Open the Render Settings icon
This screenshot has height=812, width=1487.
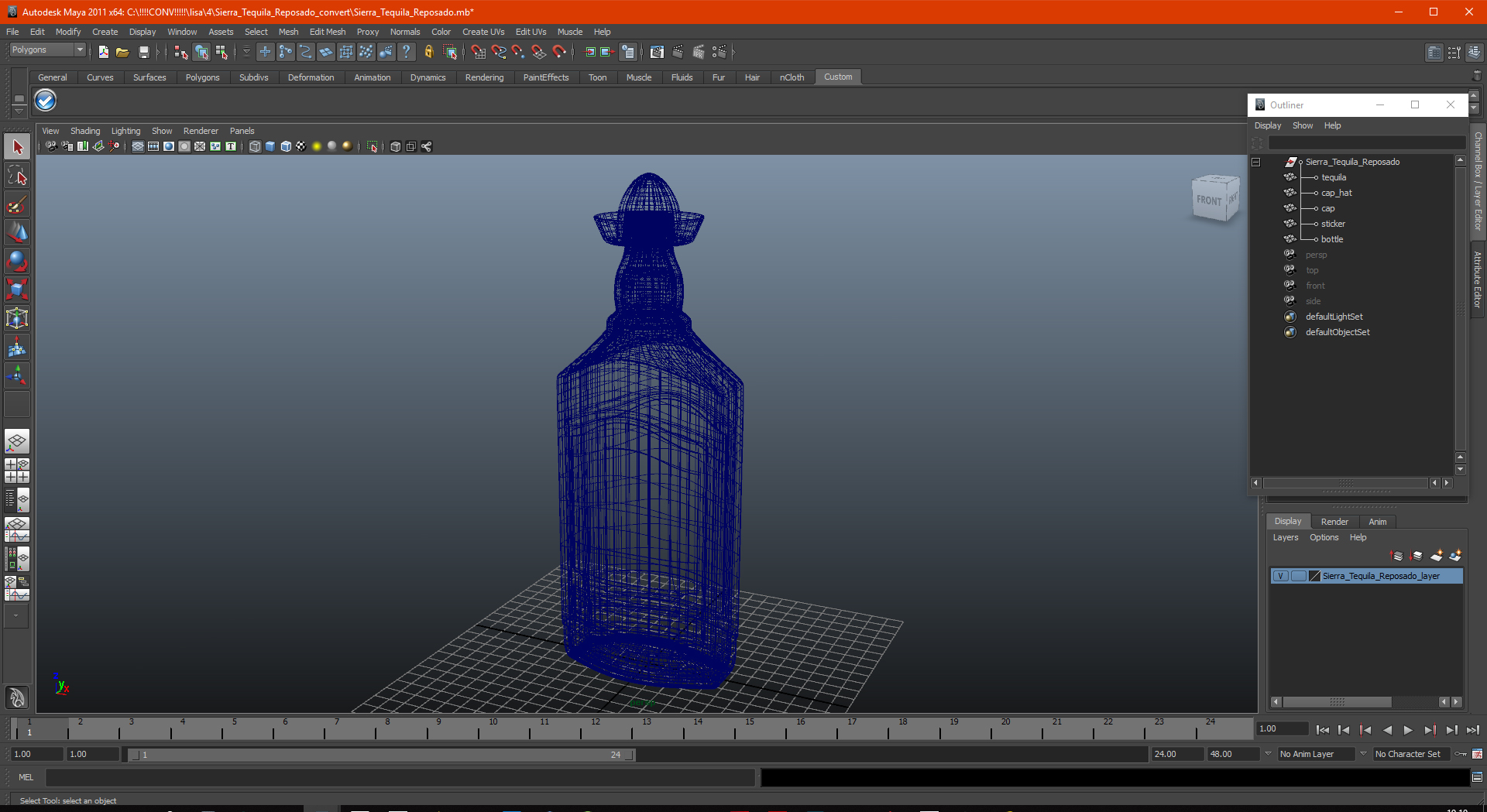[x=719, y=52]
